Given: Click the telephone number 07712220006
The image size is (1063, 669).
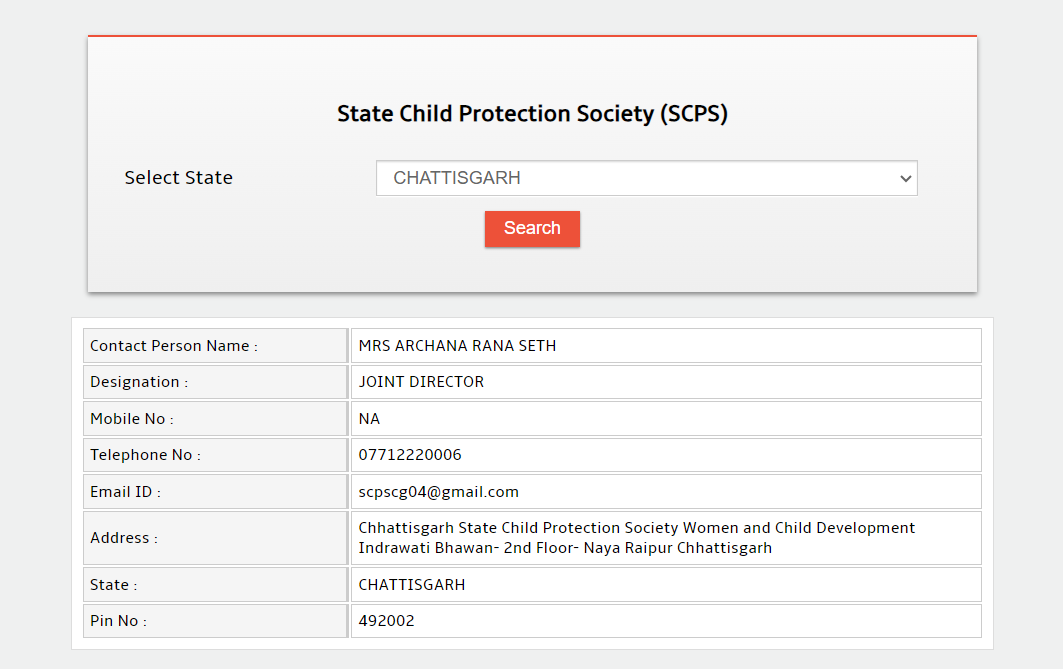Looking at the screenshot, I should point(410,455).
